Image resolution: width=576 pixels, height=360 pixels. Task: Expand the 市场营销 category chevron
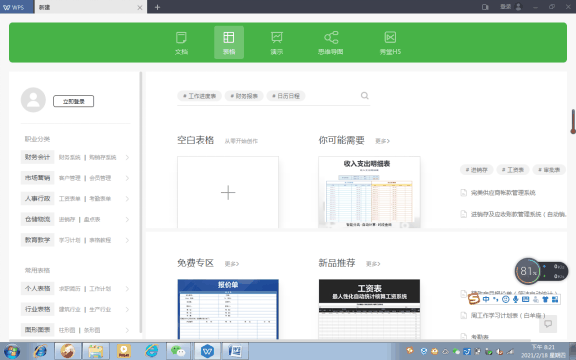click(127, 178)
